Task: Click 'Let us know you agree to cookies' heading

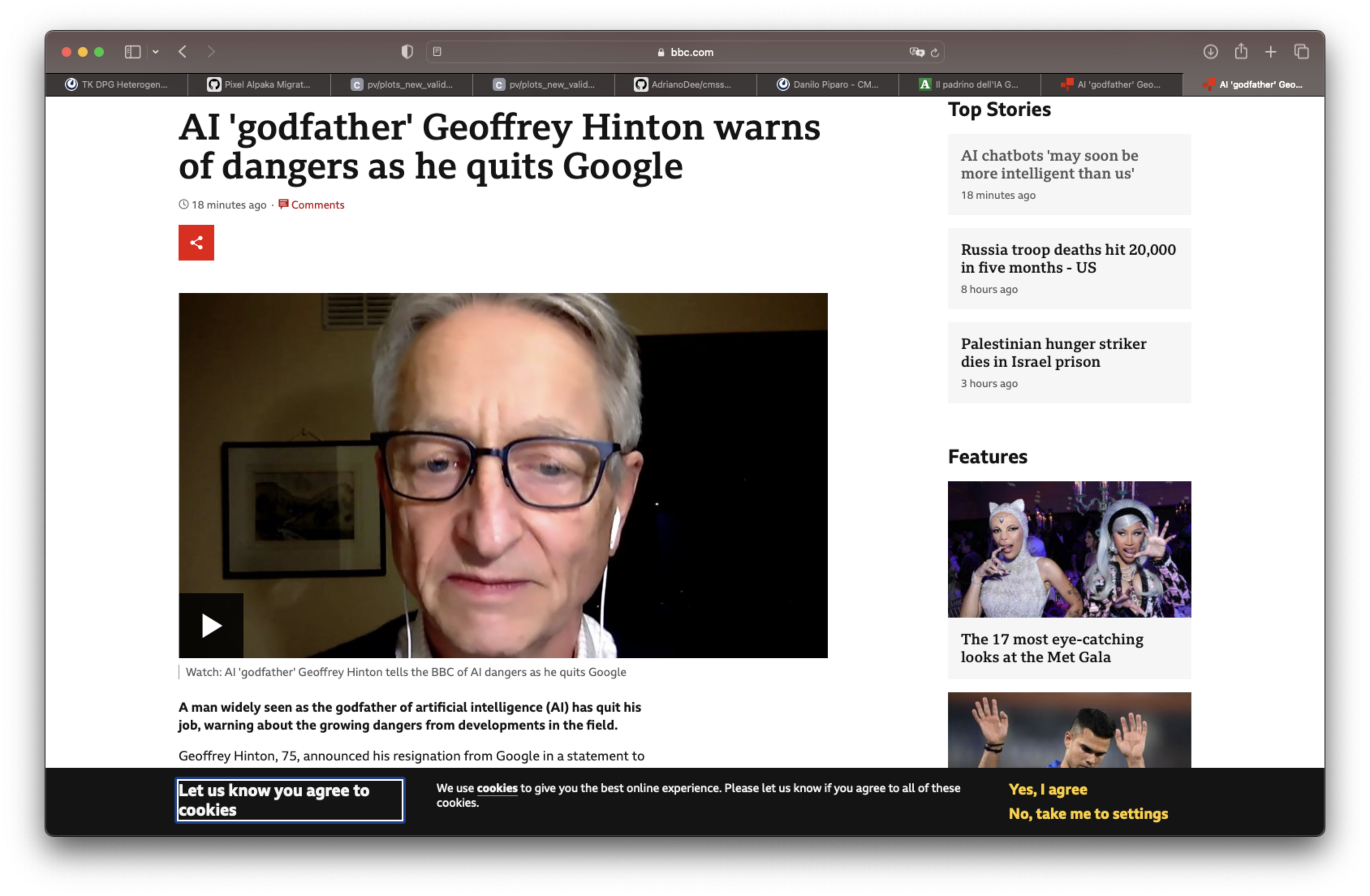Action: [x=290, y=800]
